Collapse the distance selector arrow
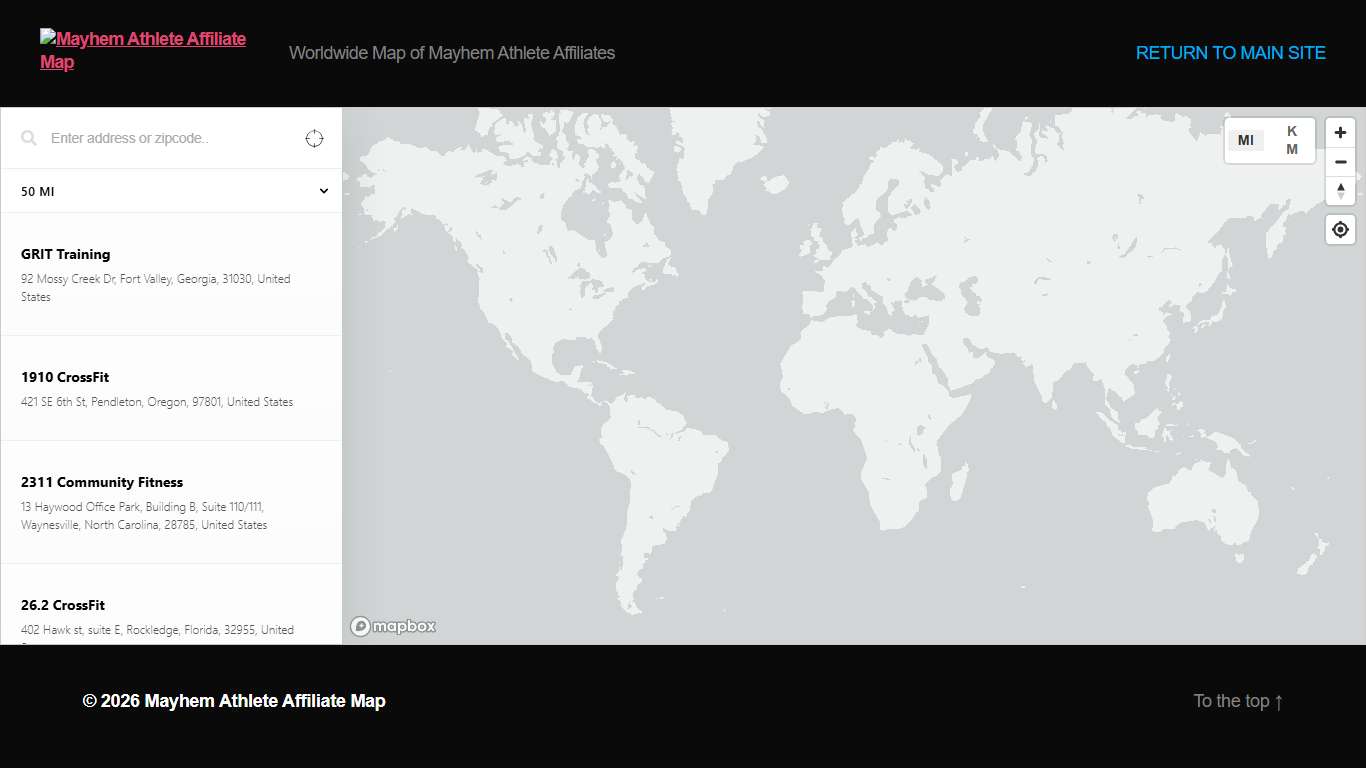The height and width of the screenshot is (768, 1366). 323,190
